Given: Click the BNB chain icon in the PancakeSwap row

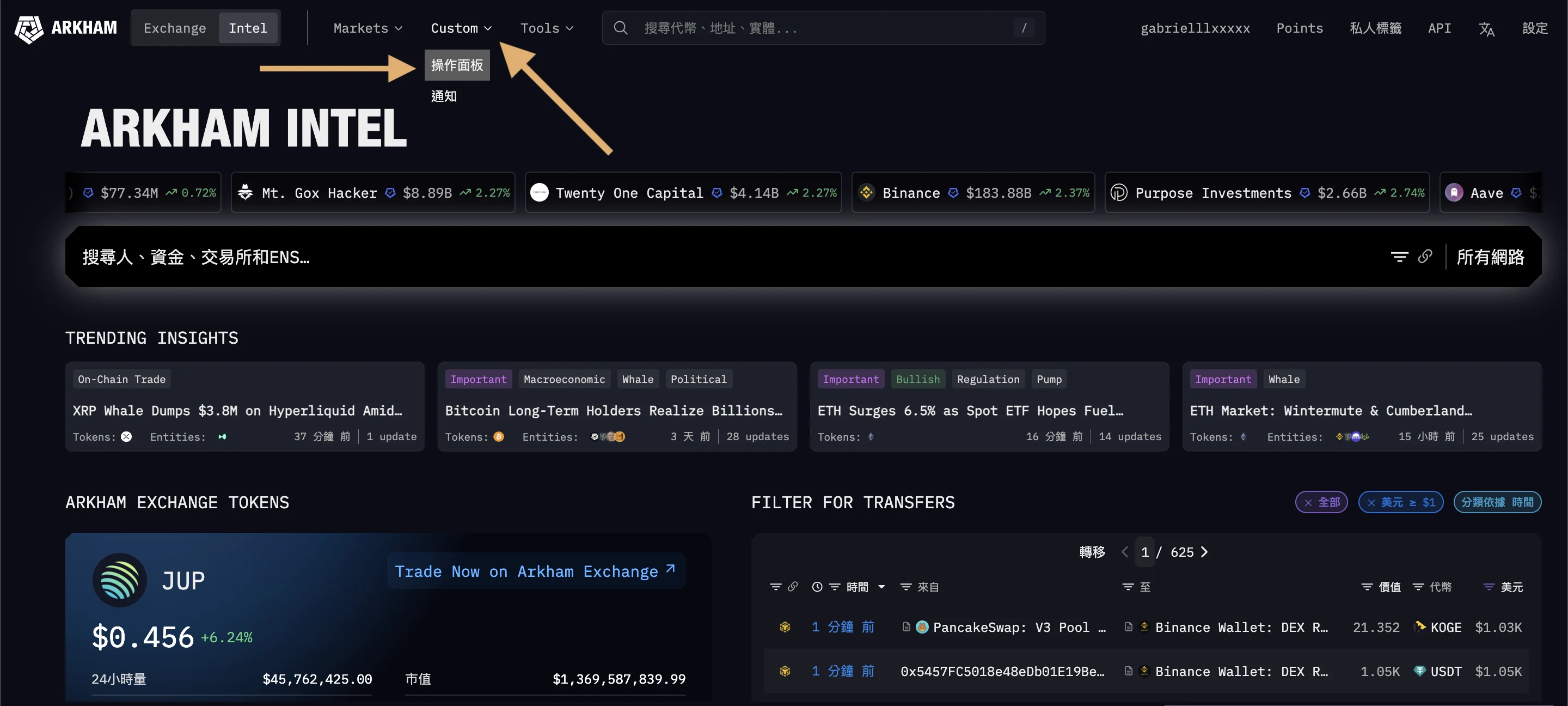Looking at the screenshot, I should pos(785,627).
